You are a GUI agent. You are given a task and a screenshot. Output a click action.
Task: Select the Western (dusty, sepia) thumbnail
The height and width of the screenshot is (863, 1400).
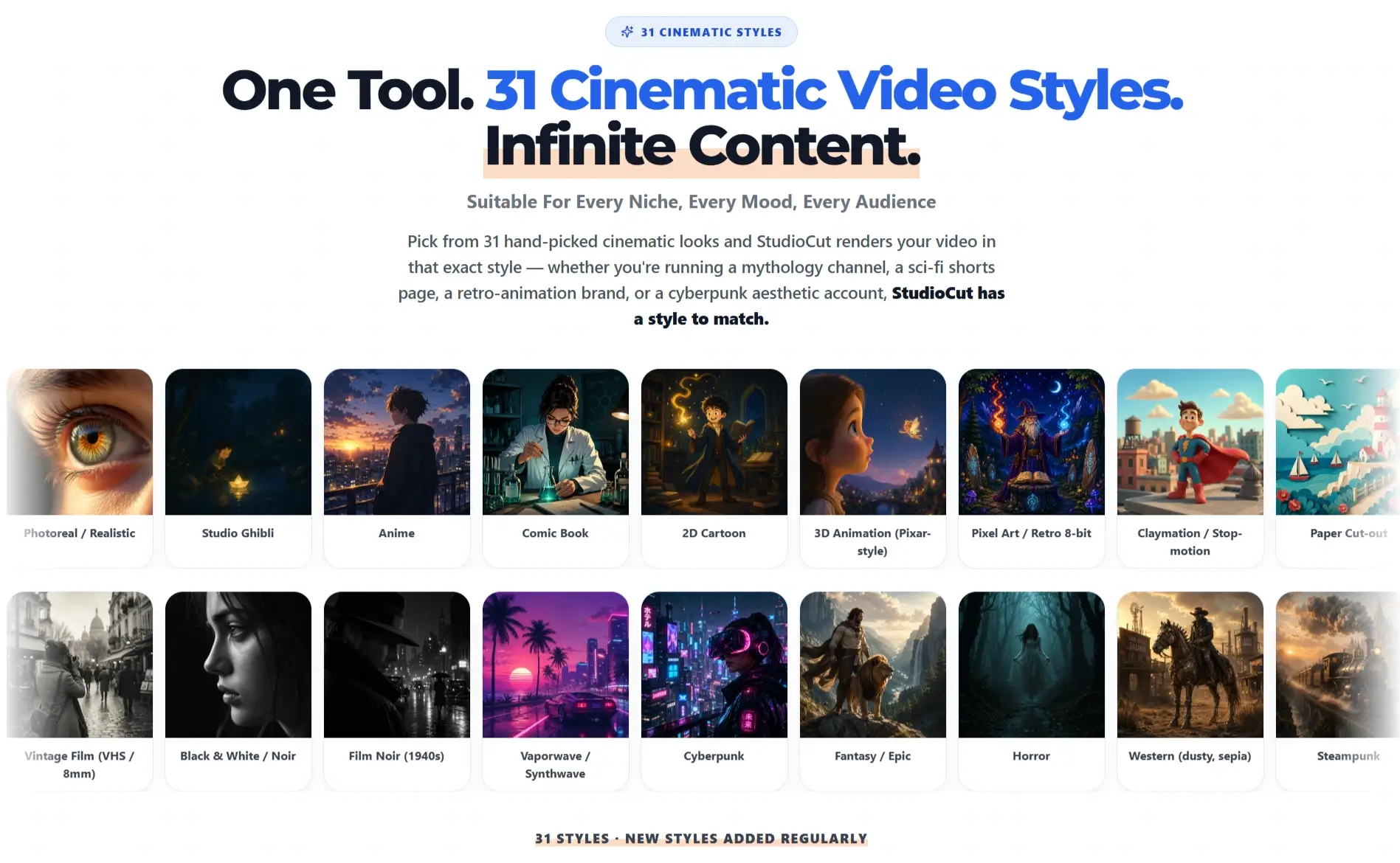coord(1190,665)
